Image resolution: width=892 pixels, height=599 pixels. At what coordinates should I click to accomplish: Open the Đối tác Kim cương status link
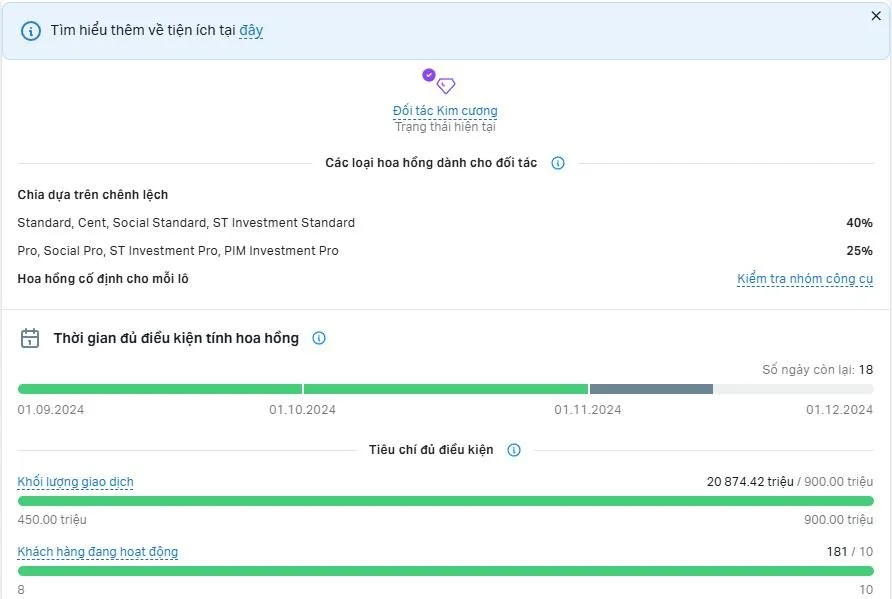pos(446,110)
